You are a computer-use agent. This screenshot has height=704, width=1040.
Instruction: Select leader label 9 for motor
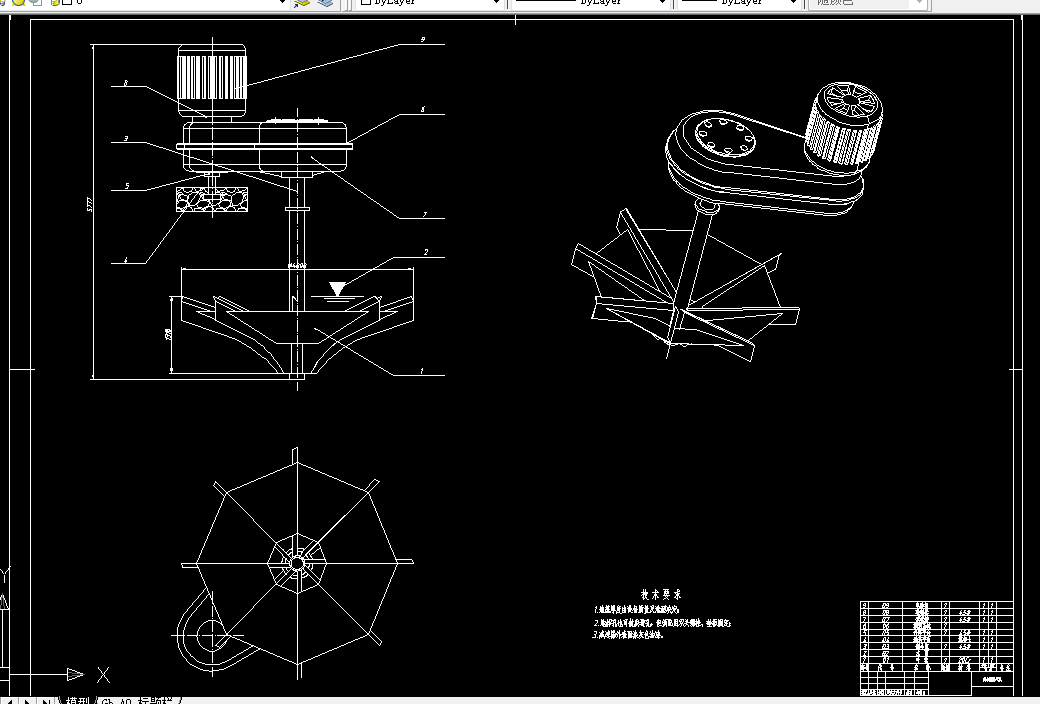pos(422,40)
